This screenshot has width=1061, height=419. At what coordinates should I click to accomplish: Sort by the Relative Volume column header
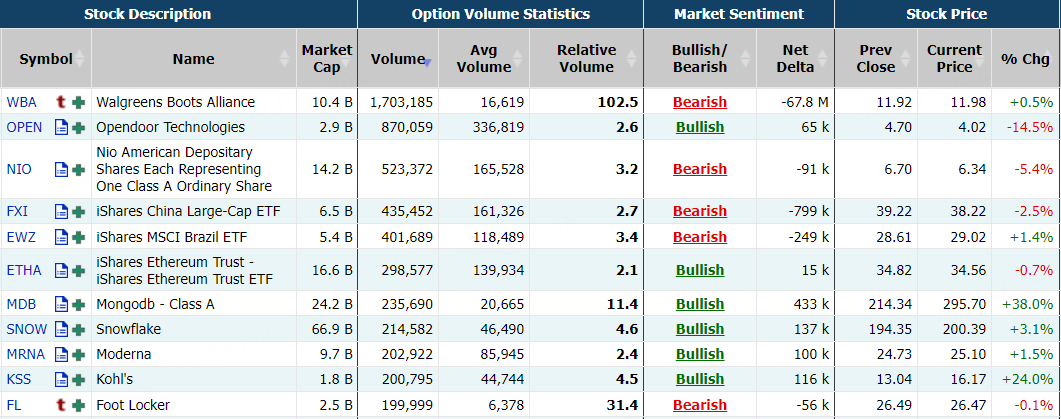click(x=586, y=59)
